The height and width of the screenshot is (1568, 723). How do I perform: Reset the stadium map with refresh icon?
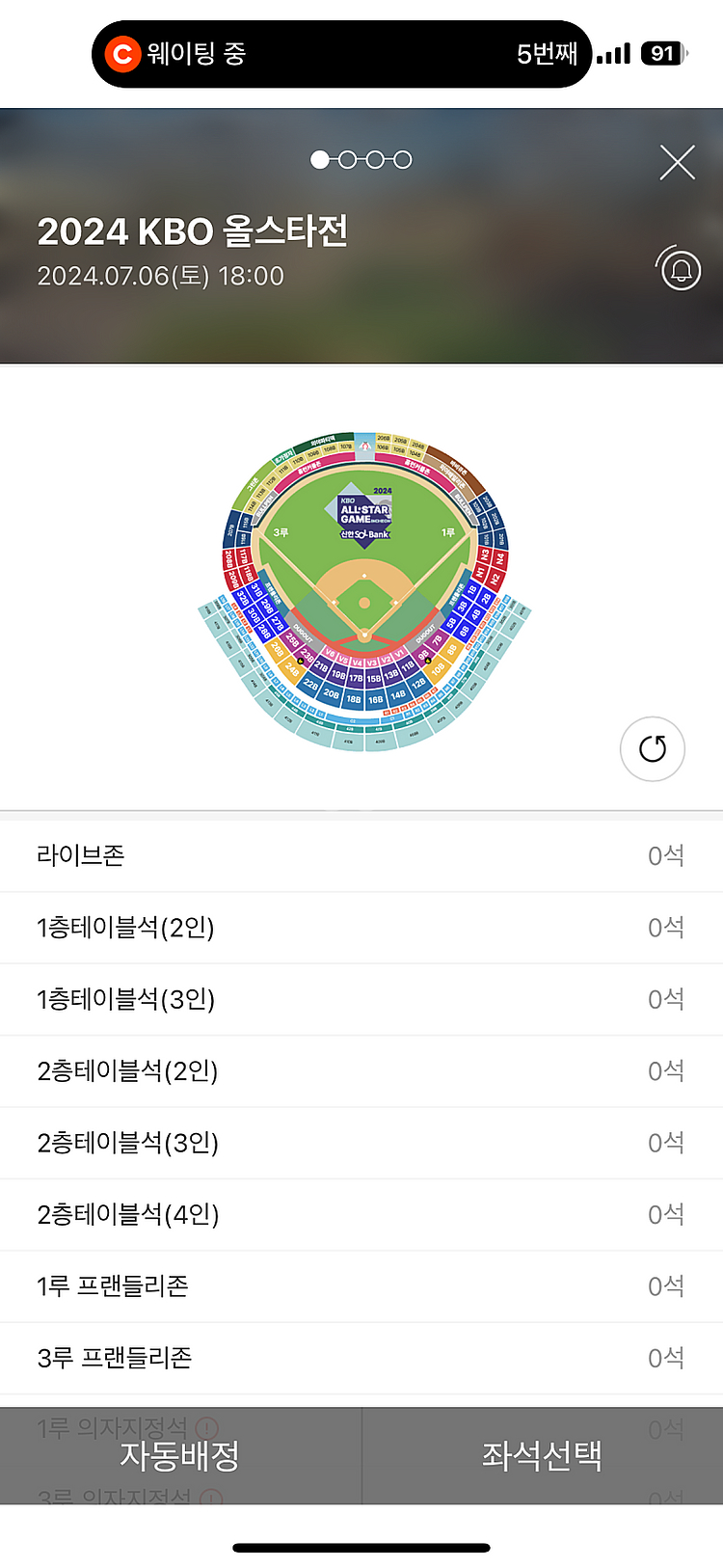pyautogui.click(x=653, y=748)
